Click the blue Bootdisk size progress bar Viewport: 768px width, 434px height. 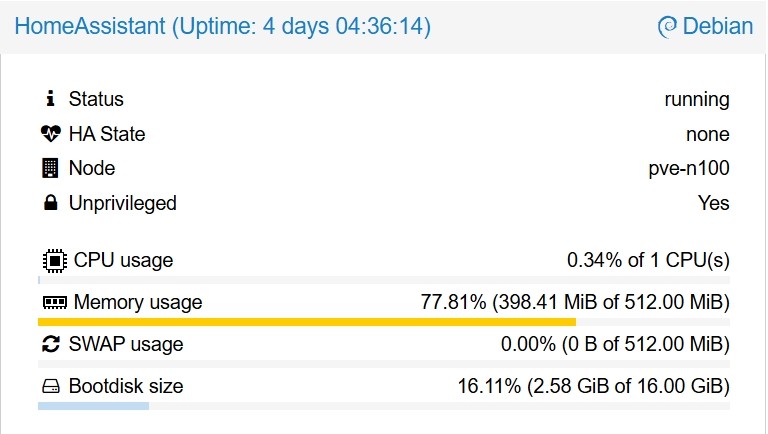point(93,406)
